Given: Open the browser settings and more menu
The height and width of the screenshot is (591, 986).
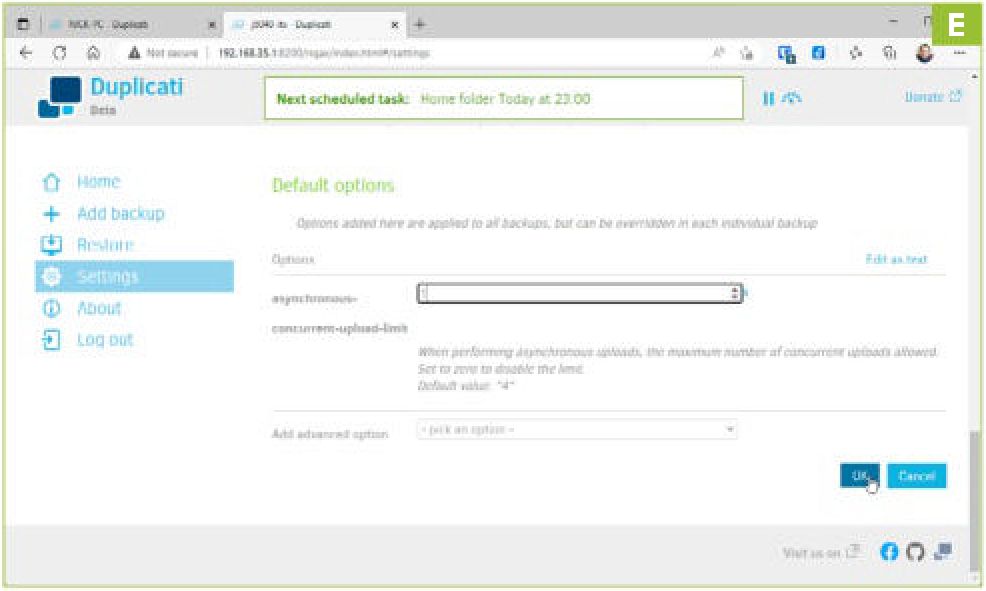Looking at the screenshot, I should click(959, 53).
